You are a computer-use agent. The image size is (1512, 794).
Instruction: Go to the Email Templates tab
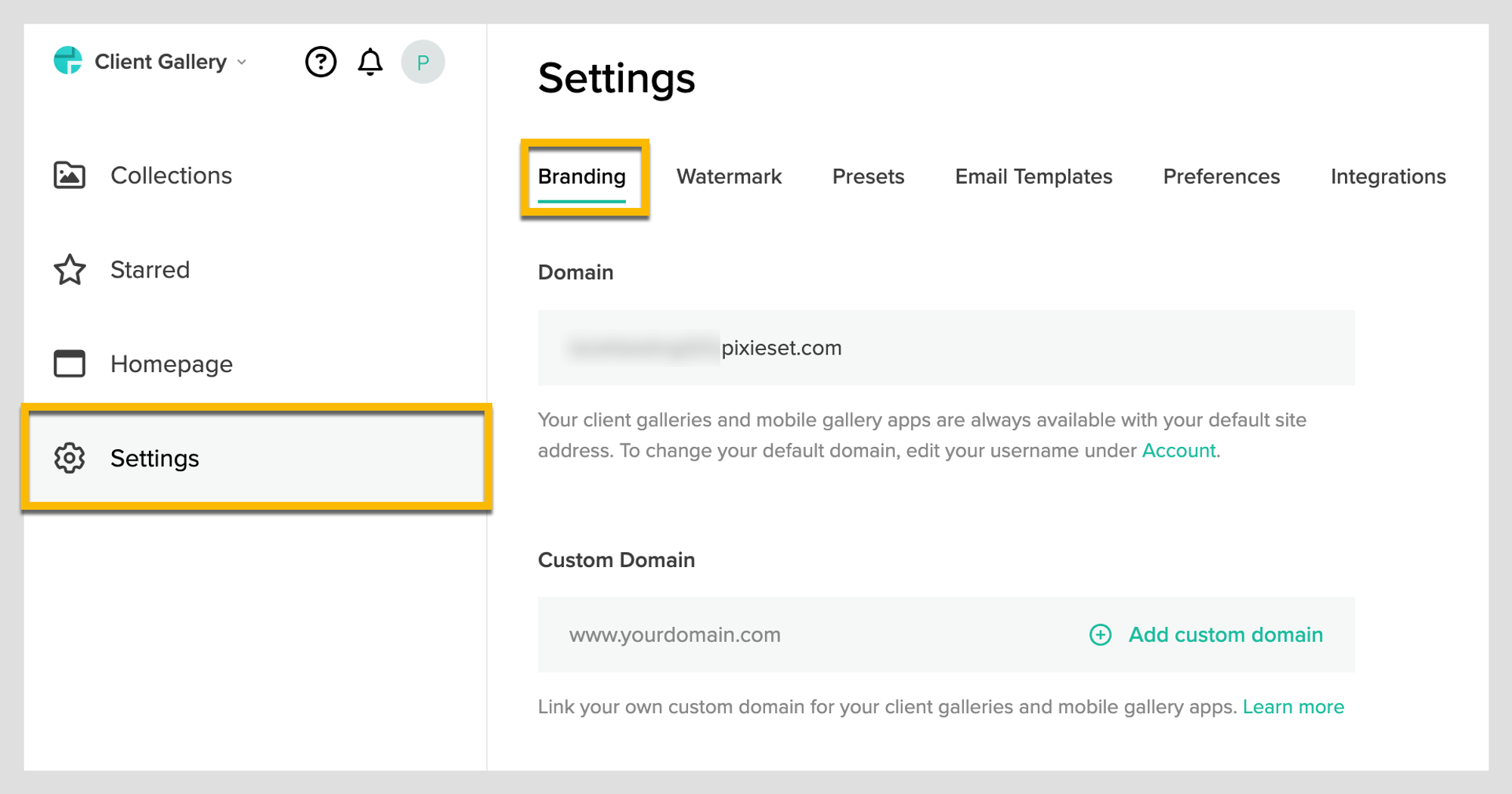1033,177
